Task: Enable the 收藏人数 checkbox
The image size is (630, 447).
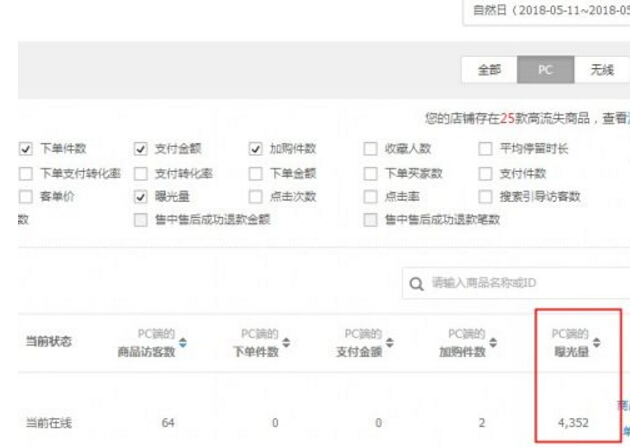Action: [370, 149]
